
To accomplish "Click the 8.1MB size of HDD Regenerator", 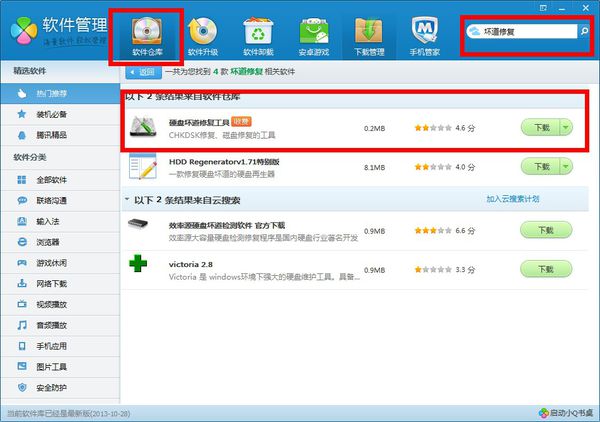I will [x=374, y=167].
